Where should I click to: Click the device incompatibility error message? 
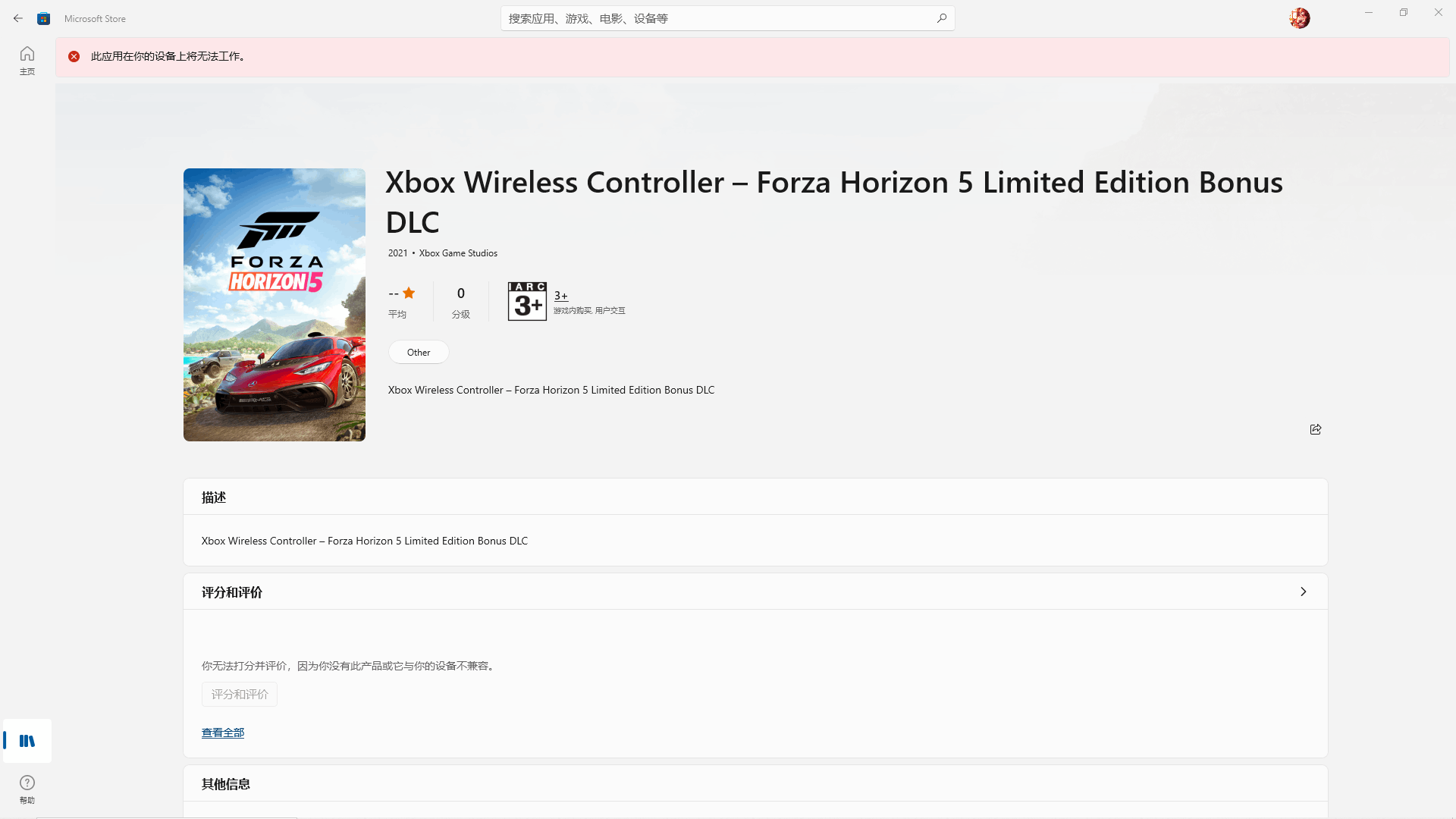coord(170,56)
